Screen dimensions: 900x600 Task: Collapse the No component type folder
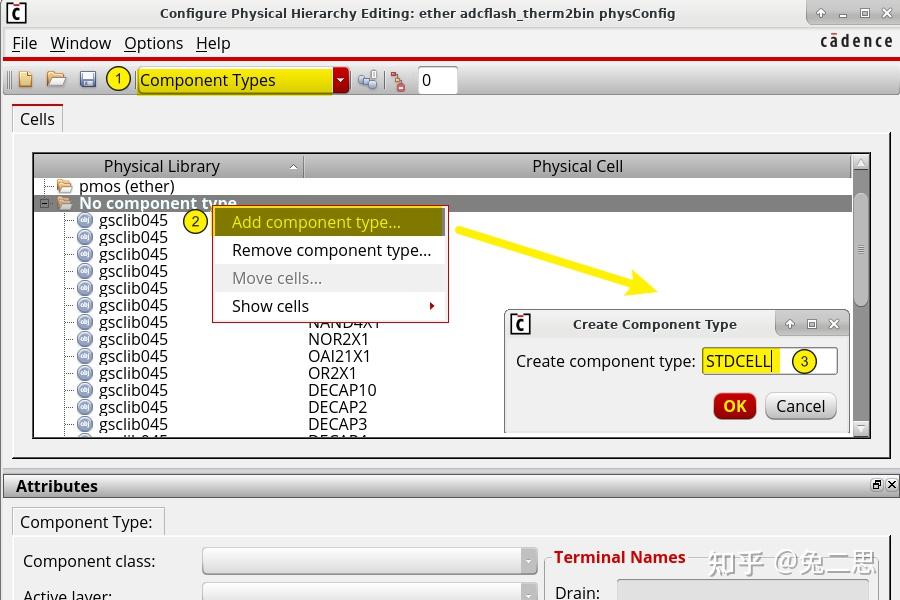(x=44, y=203)
